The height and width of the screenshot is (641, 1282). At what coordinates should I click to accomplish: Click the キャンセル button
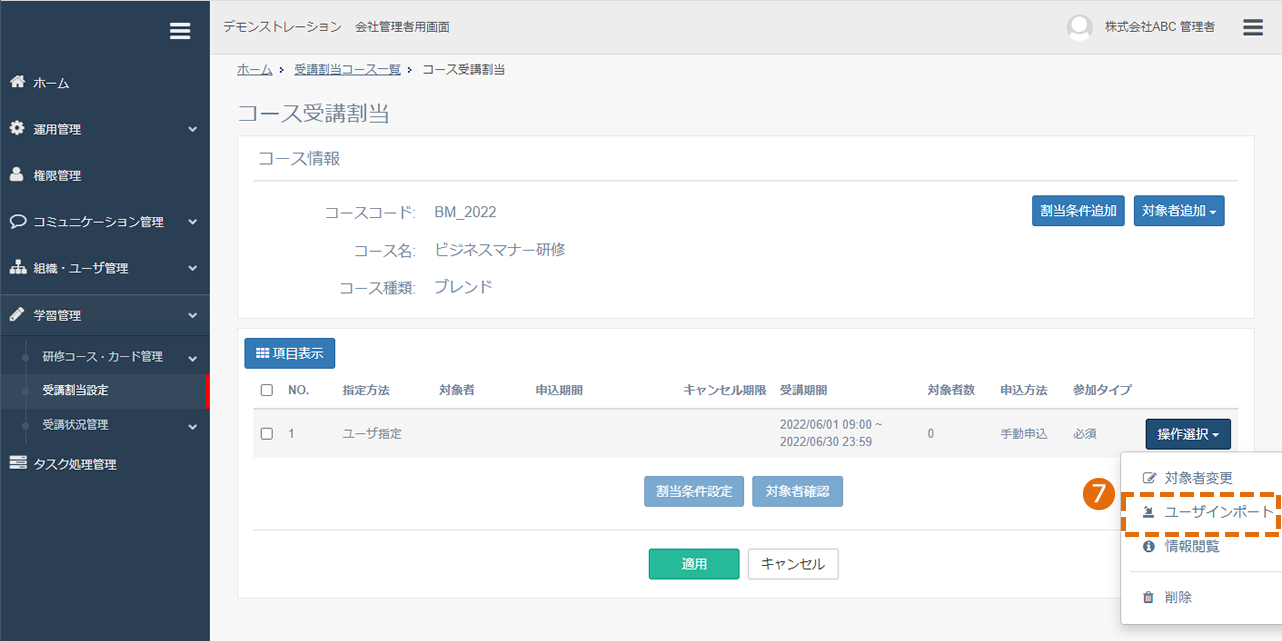[793, 564]
